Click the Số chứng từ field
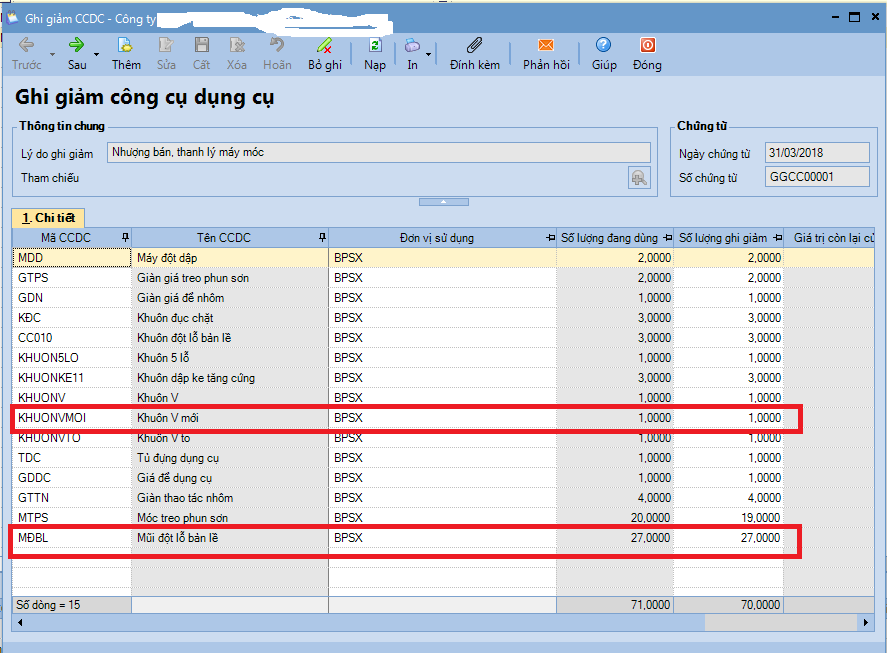The width and height of the screenshot is (887, 653). pos(817,177)
